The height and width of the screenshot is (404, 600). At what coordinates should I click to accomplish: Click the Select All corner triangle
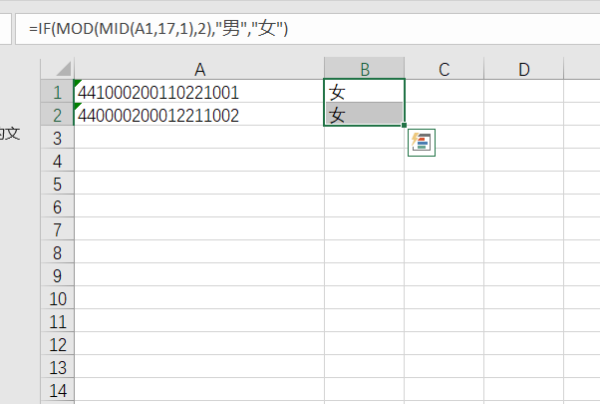pos(63,69)
